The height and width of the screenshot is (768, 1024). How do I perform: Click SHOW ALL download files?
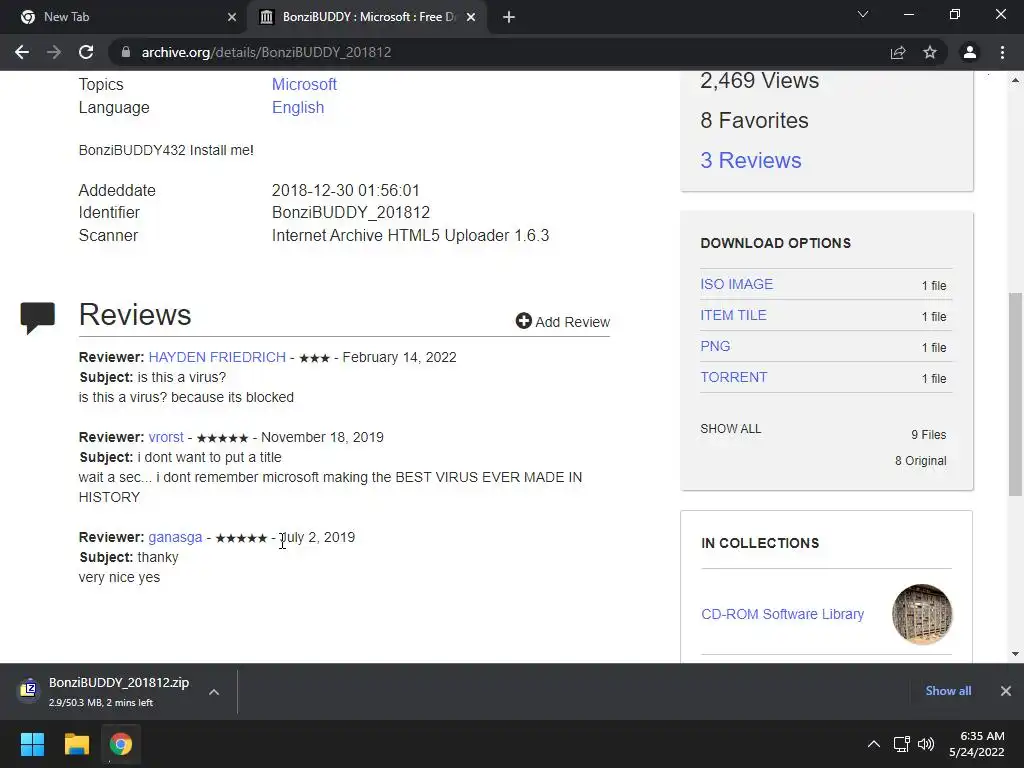pyautogui.click(x=730, y=428)
